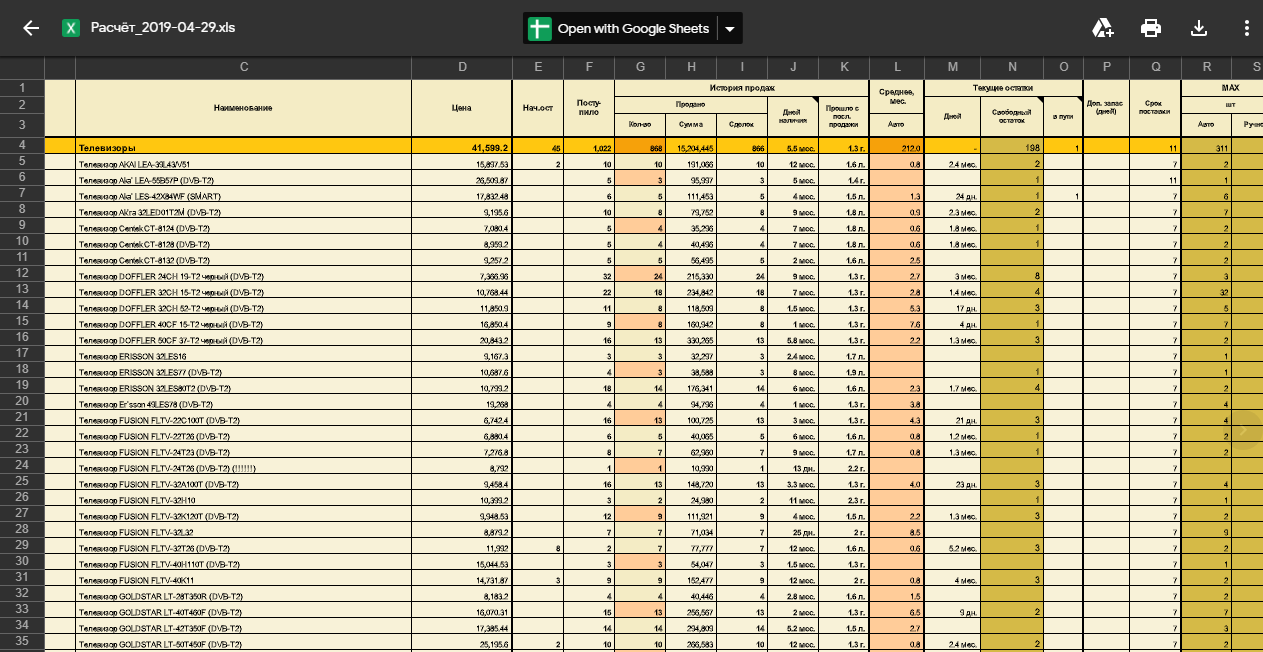Go back with the left arrow icon
The height and width of the screenshot is (652, 1263).
pos(31,28)
